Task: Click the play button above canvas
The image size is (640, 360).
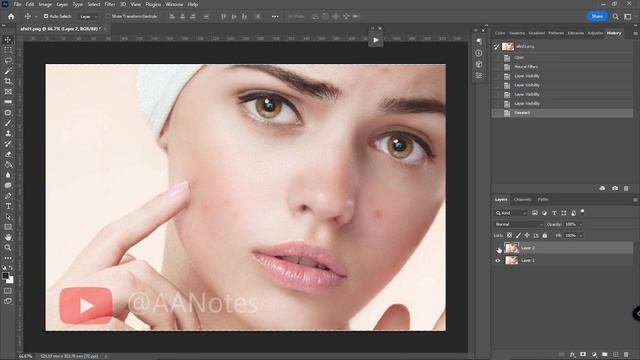Action: [376, 40]
